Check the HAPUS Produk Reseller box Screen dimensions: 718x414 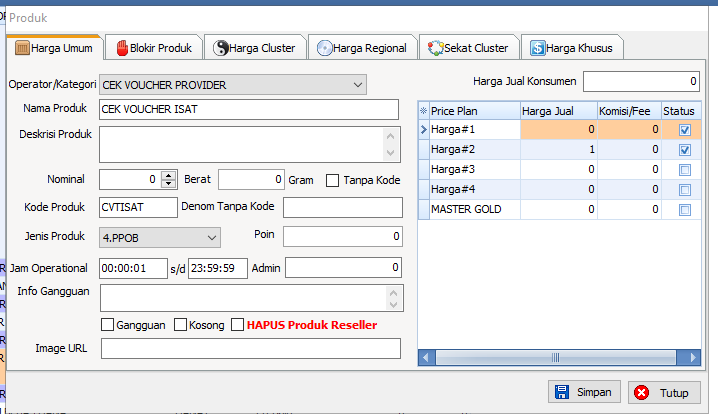click(x=237, y=325)
